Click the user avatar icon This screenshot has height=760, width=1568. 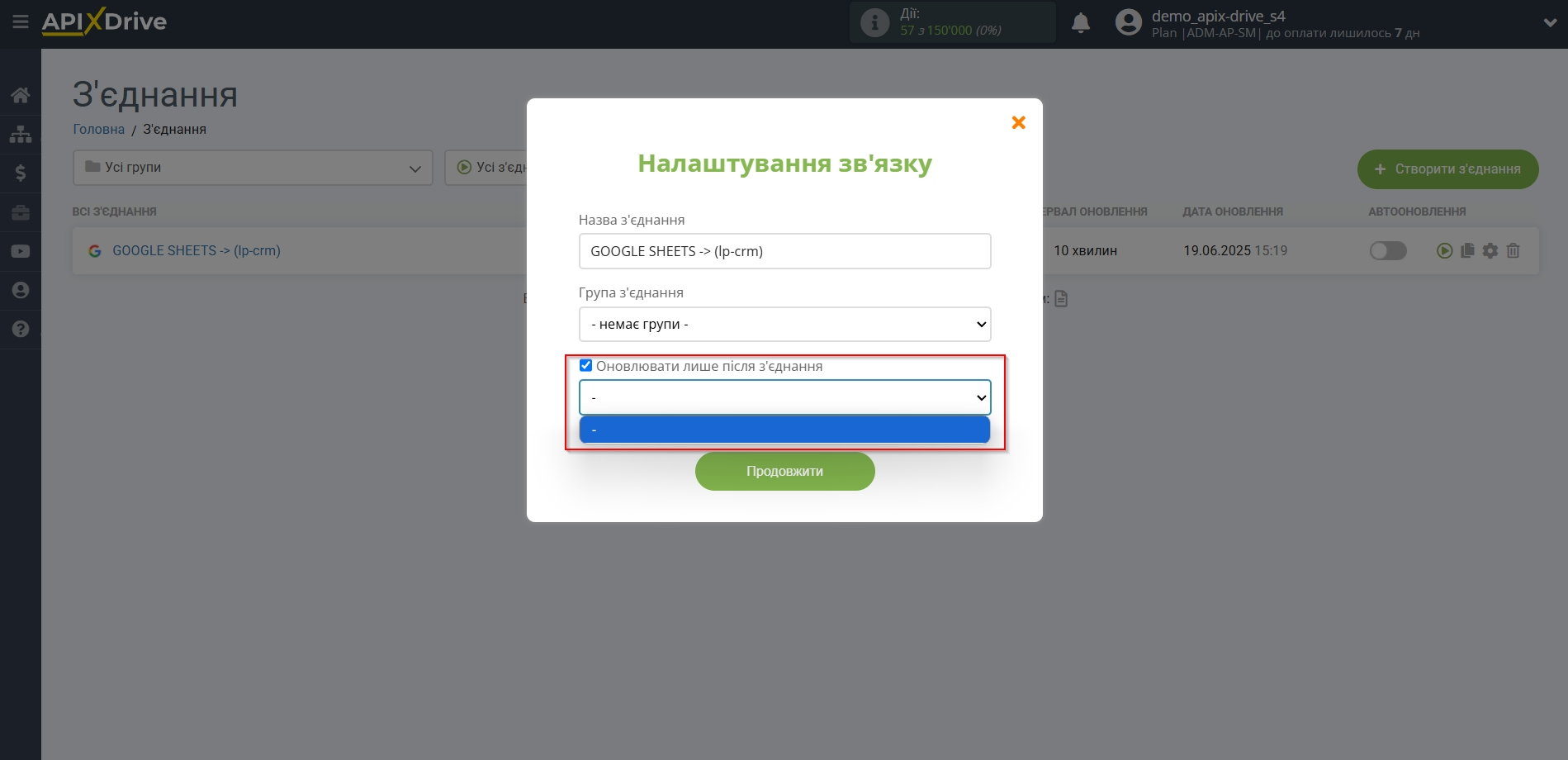1128,22
